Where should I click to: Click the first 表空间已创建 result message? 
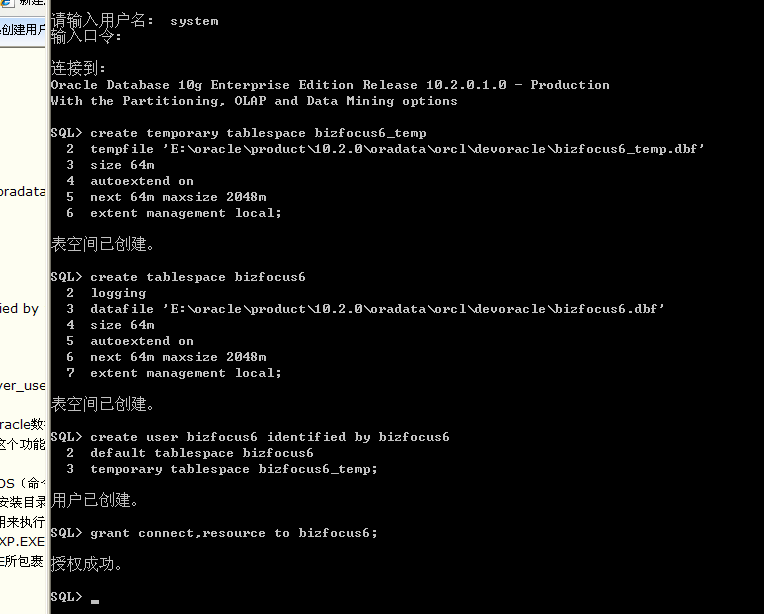point(103,244)
